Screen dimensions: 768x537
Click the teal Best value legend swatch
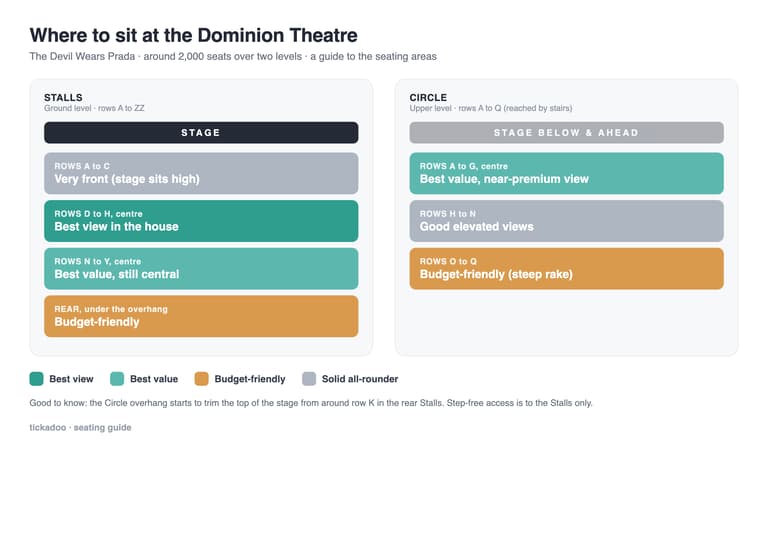(117, 379)
